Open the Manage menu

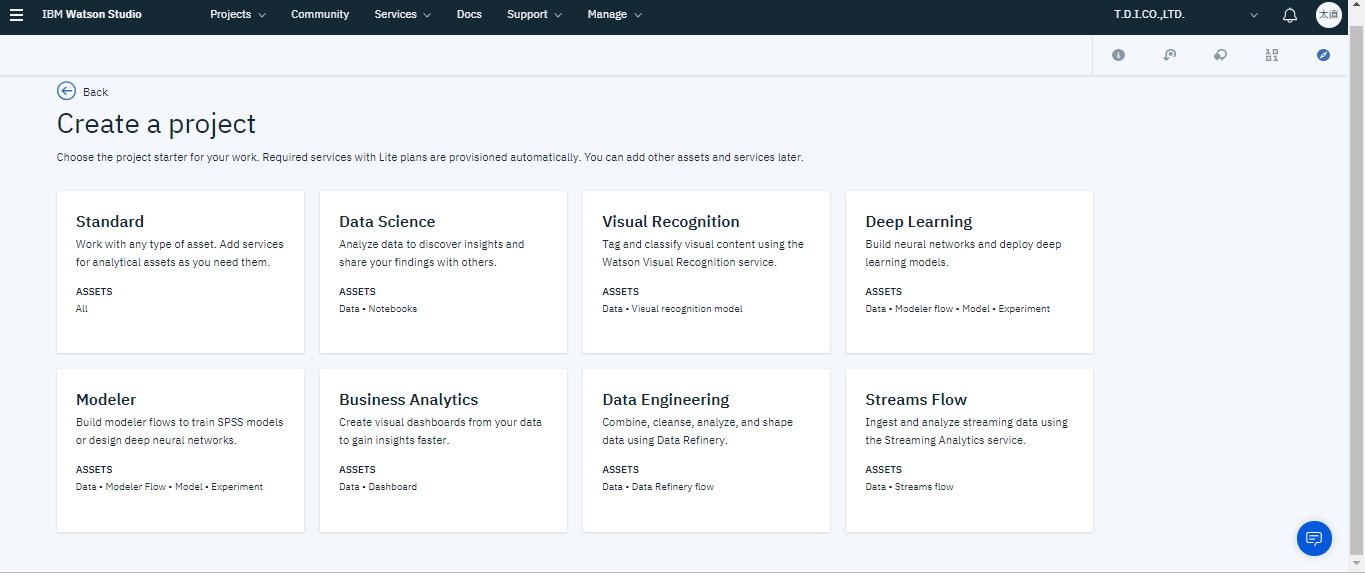[614, 15]
